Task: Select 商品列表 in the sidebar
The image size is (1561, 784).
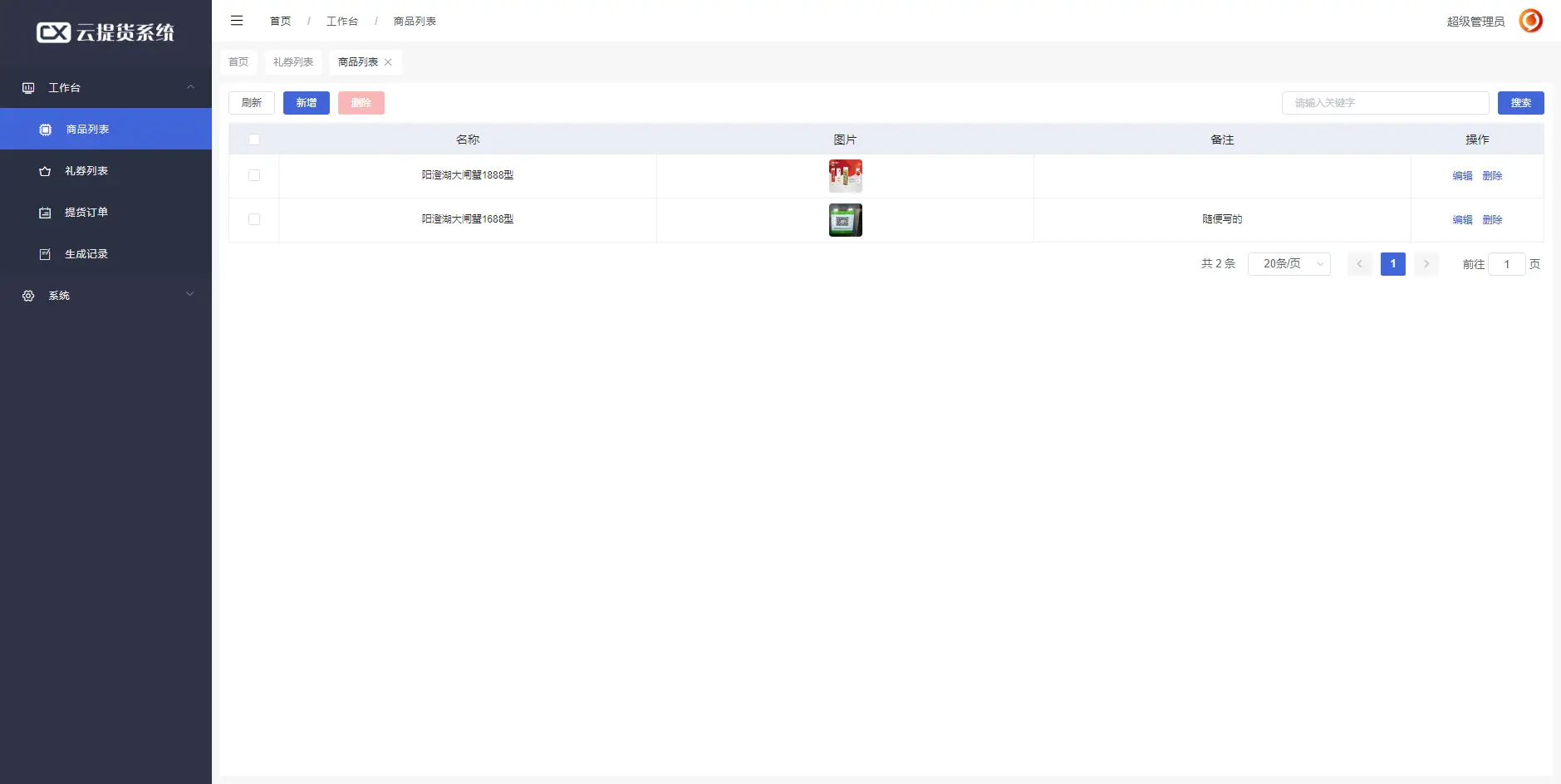Action: [106, 129]
